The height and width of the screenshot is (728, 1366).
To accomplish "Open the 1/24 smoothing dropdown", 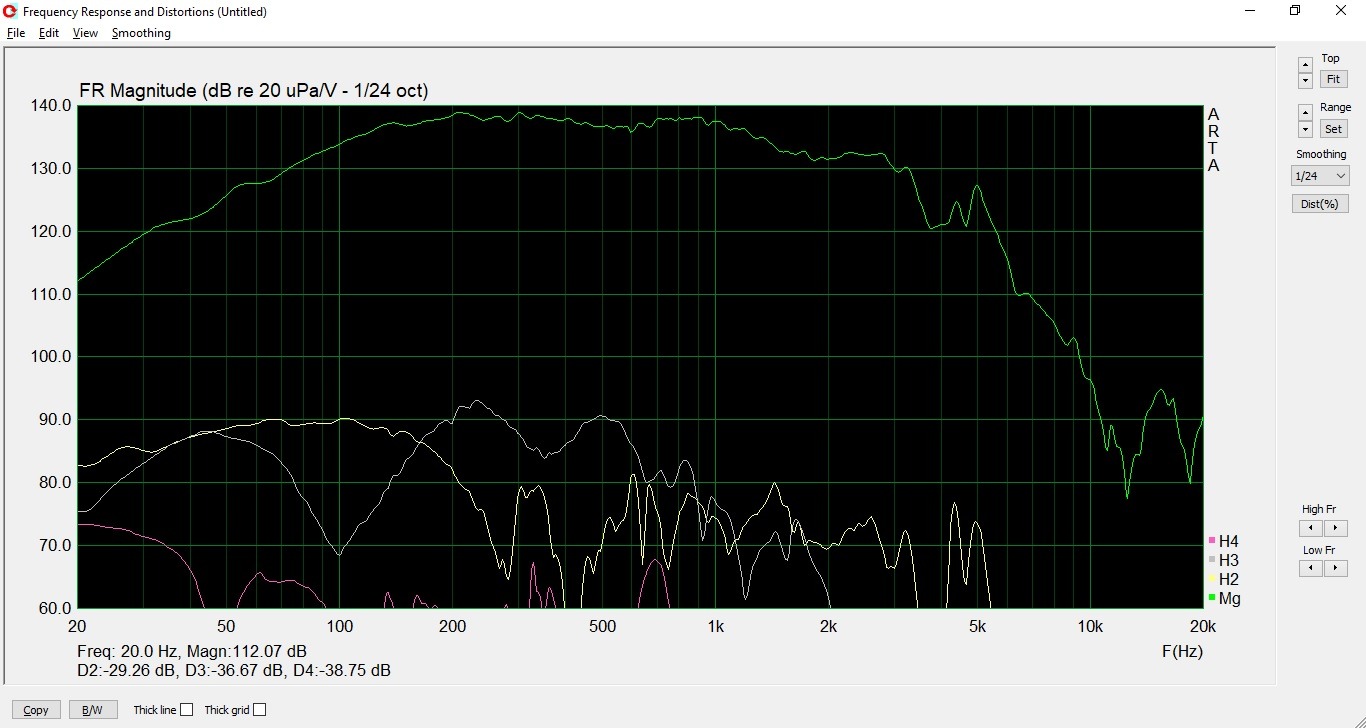I will tap(1320, 176).
